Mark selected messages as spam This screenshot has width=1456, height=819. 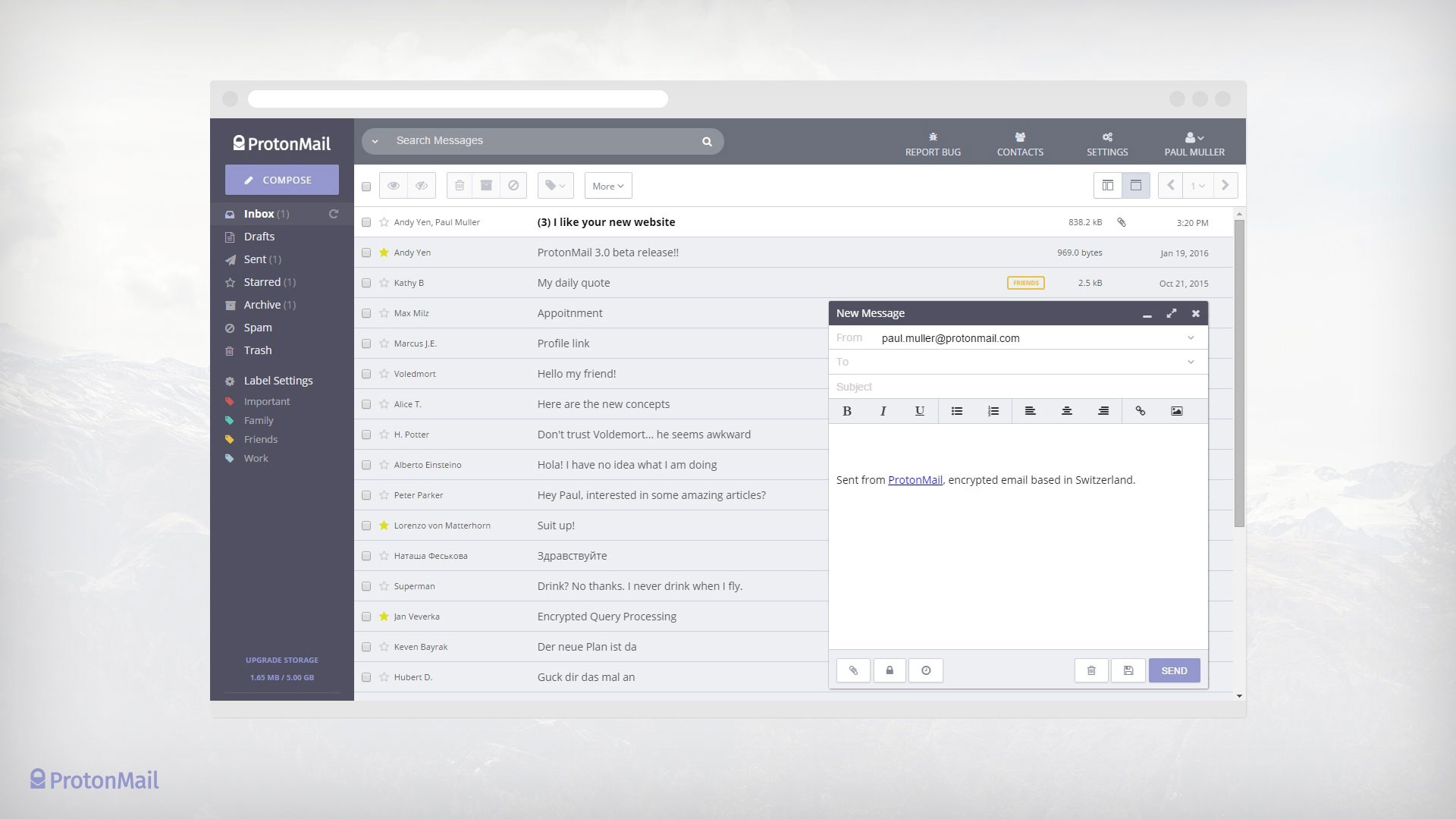(x=513, y=185)
